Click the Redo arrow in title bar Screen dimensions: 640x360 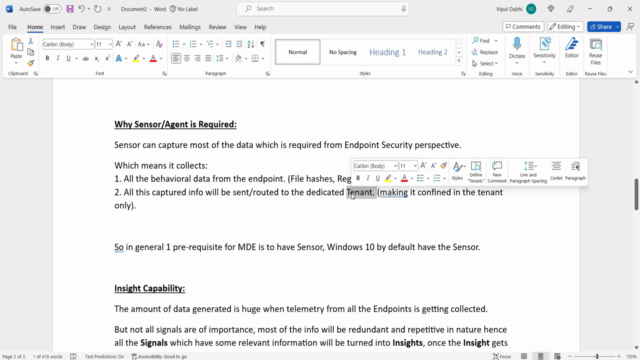(x=98, y=9)
